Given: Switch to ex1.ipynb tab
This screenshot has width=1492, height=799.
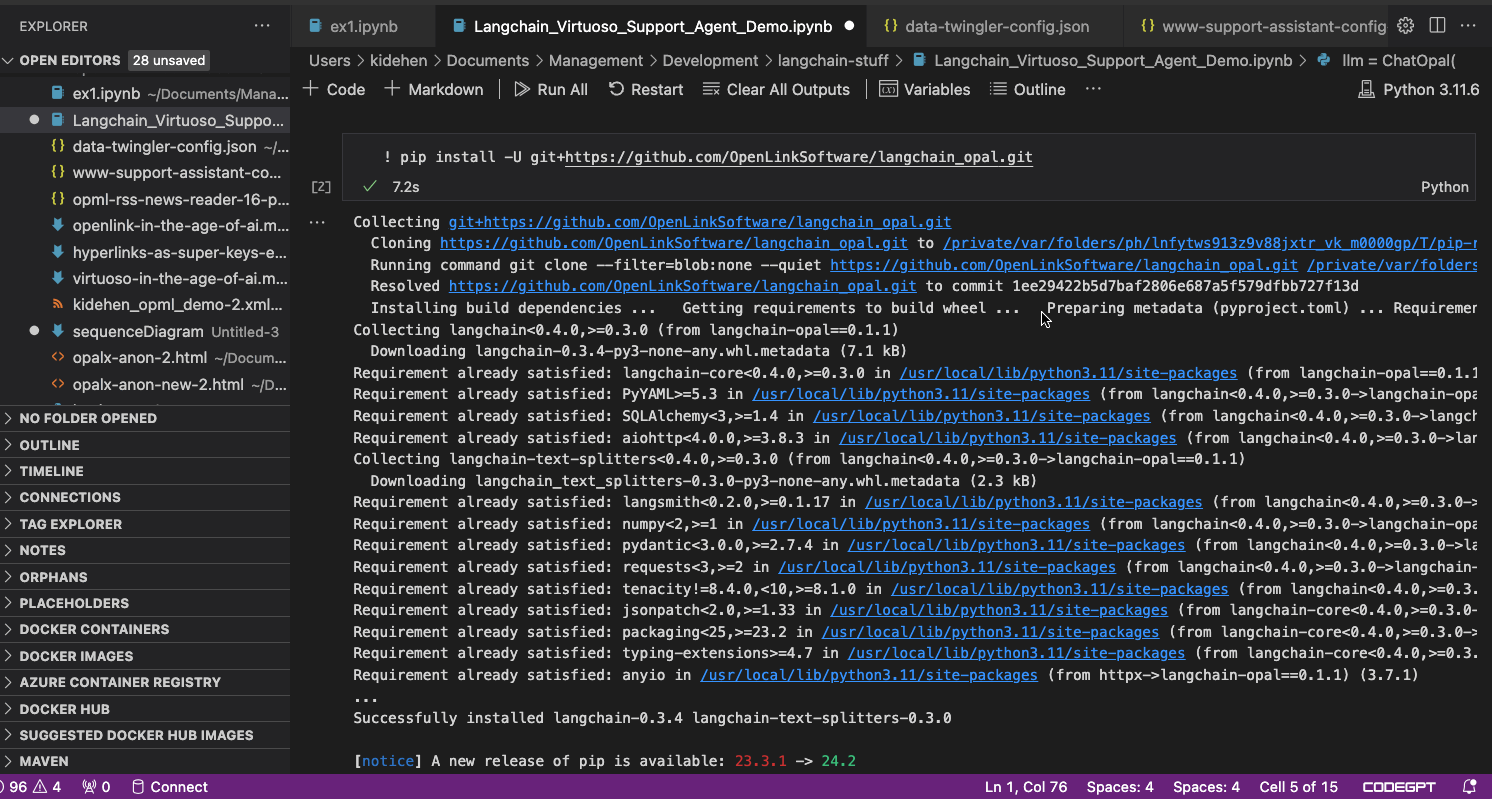Looking at the screenshot, I should [364, 26].
